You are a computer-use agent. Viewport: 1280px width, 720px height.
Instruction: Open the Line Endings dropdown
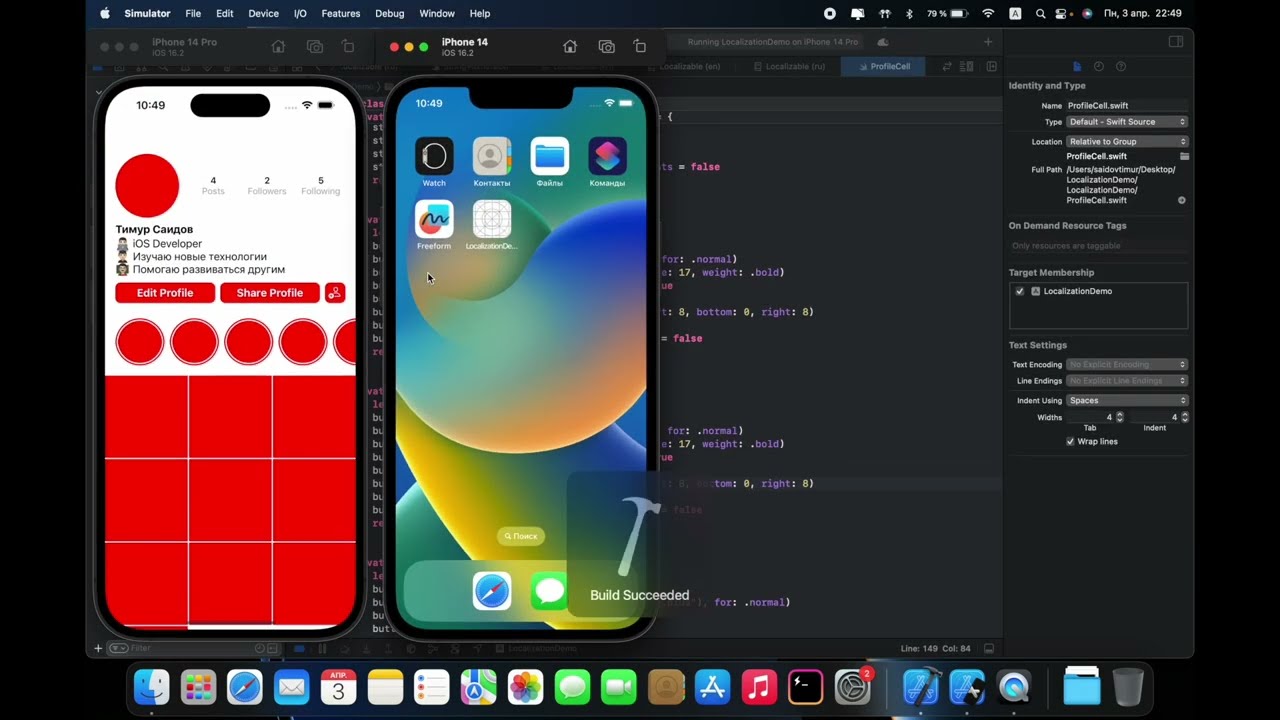point(1127,381)
